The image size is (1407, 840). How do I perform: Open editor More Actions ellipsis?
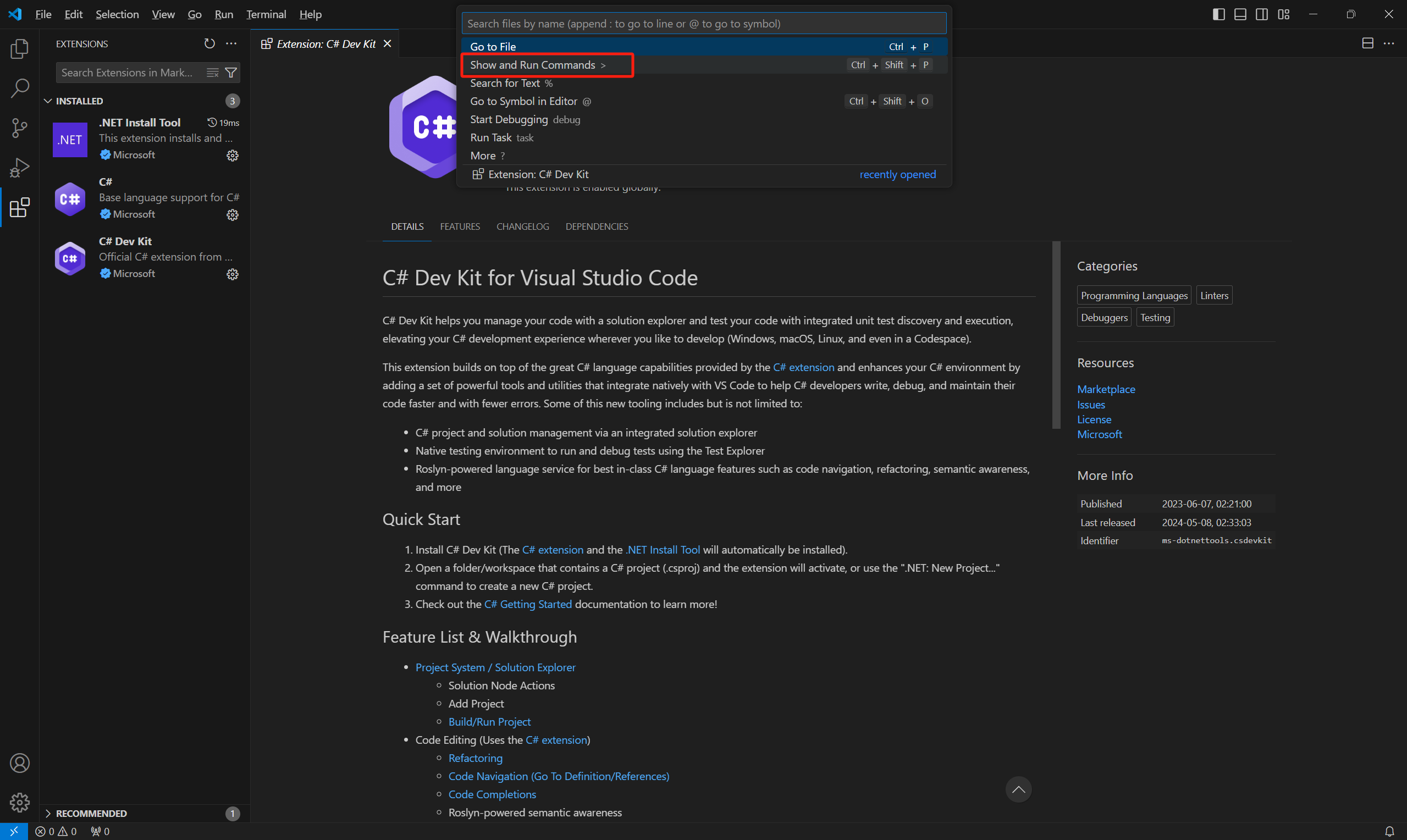1389,43
